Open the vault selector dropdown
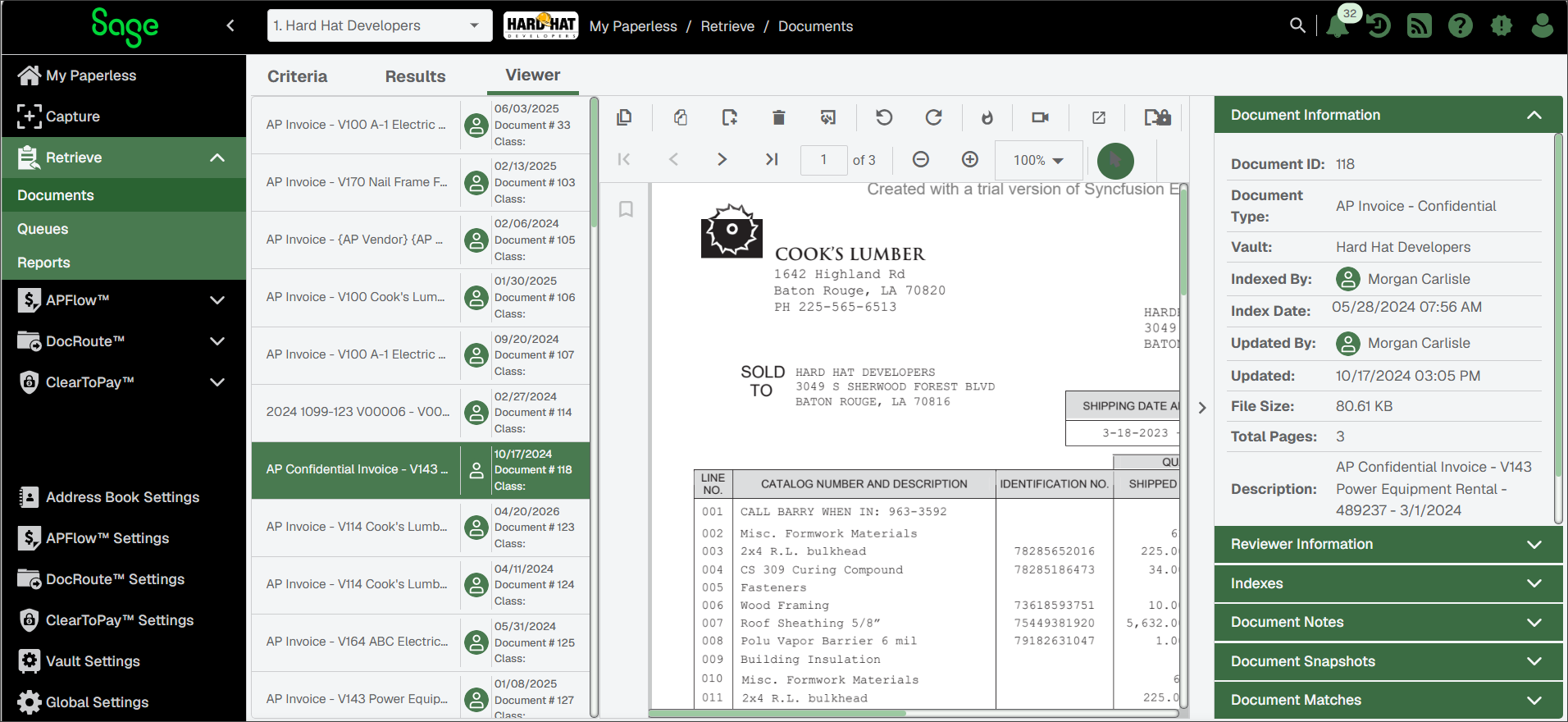This screenshot has width=1568, height=722. [380, 25]
